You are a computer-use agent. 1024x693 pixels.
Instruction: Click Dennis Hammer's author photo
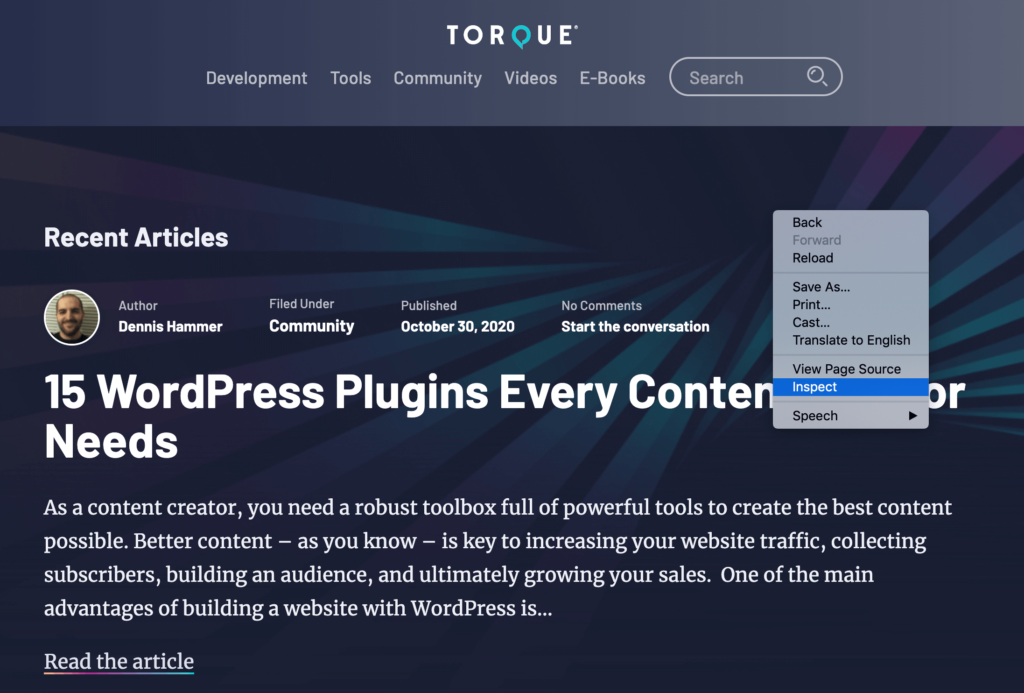coord(72,317)
